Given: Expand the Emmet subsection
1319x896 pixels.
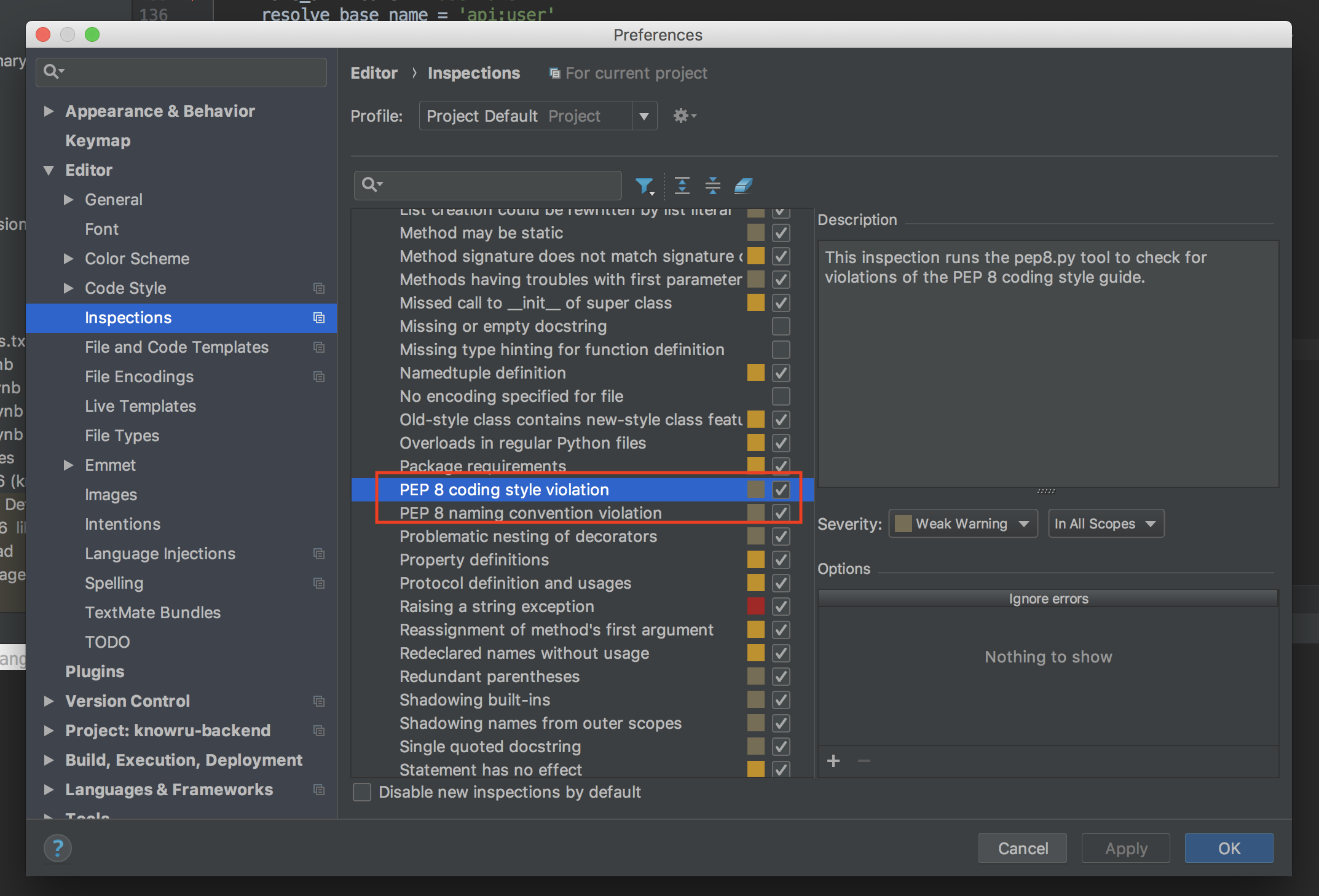Looking at the screenshot, I should [x=68, y=465].
